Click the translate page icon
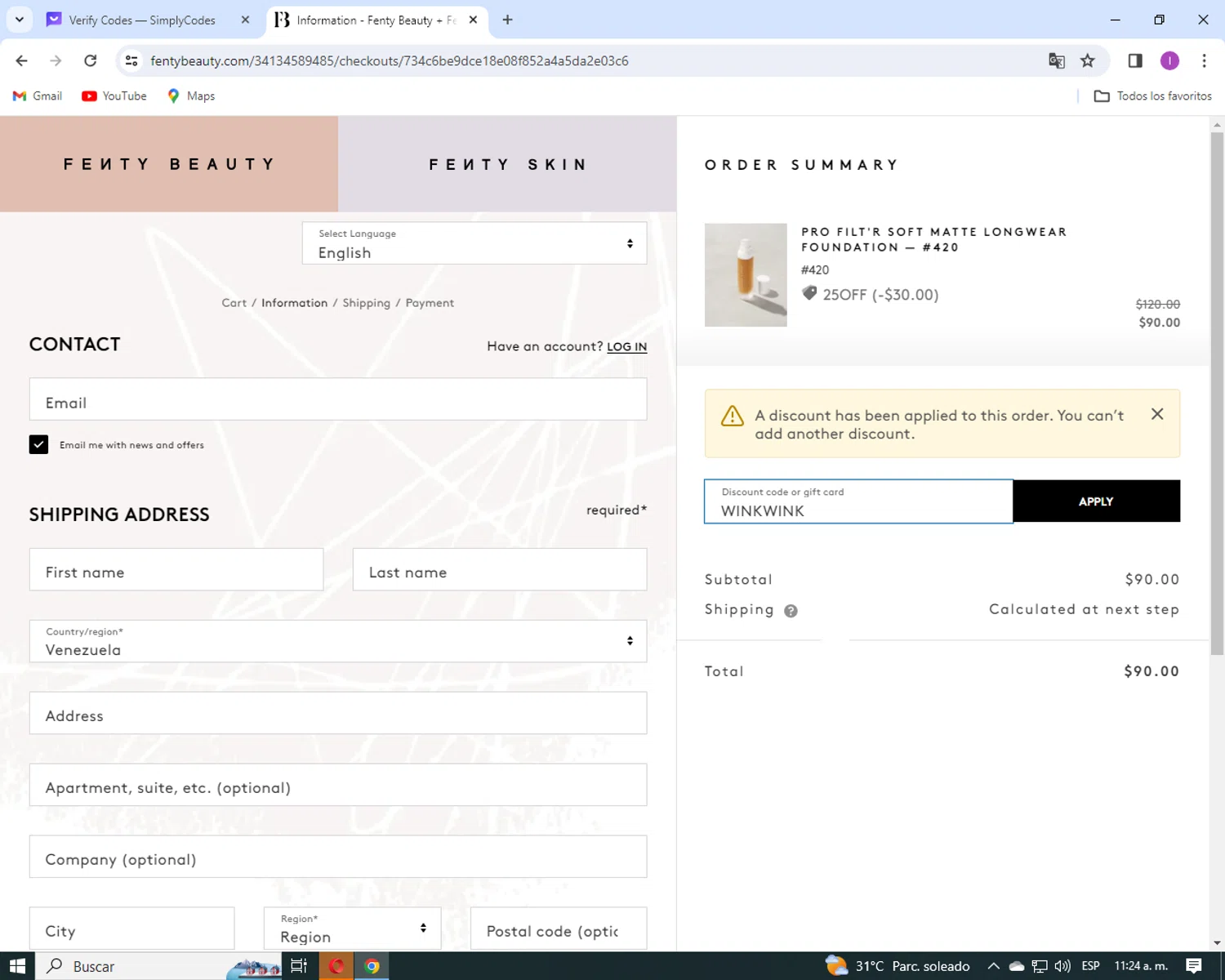This screenshot has width=1225, height=980. pos(1057,60)
